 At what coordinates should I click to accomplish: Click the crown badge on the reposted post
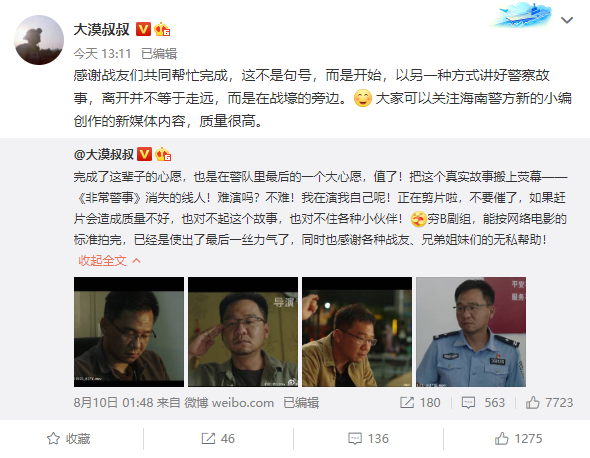click(163, 154)
